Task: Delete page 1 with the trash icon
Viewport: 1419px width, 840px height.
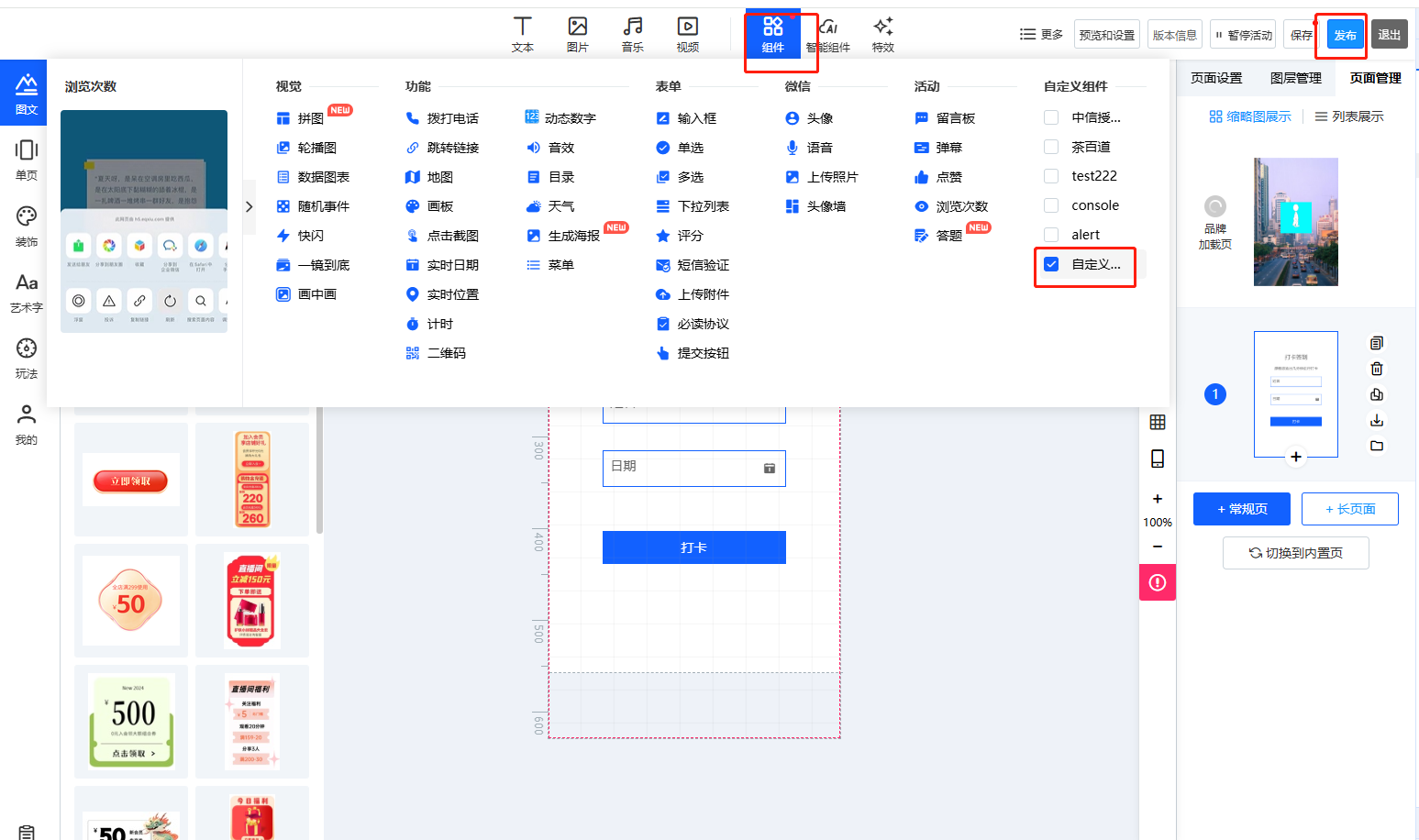Action: pos(1376,369)
